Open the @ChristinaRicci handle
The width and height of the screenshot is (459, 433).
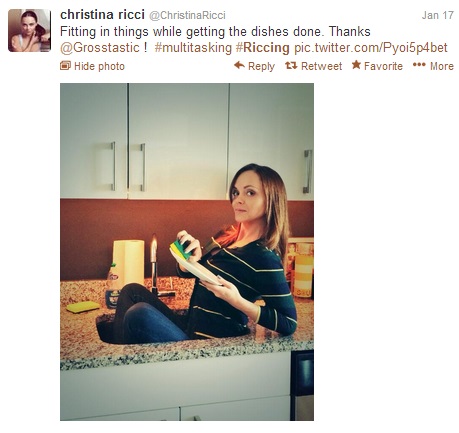187,15
